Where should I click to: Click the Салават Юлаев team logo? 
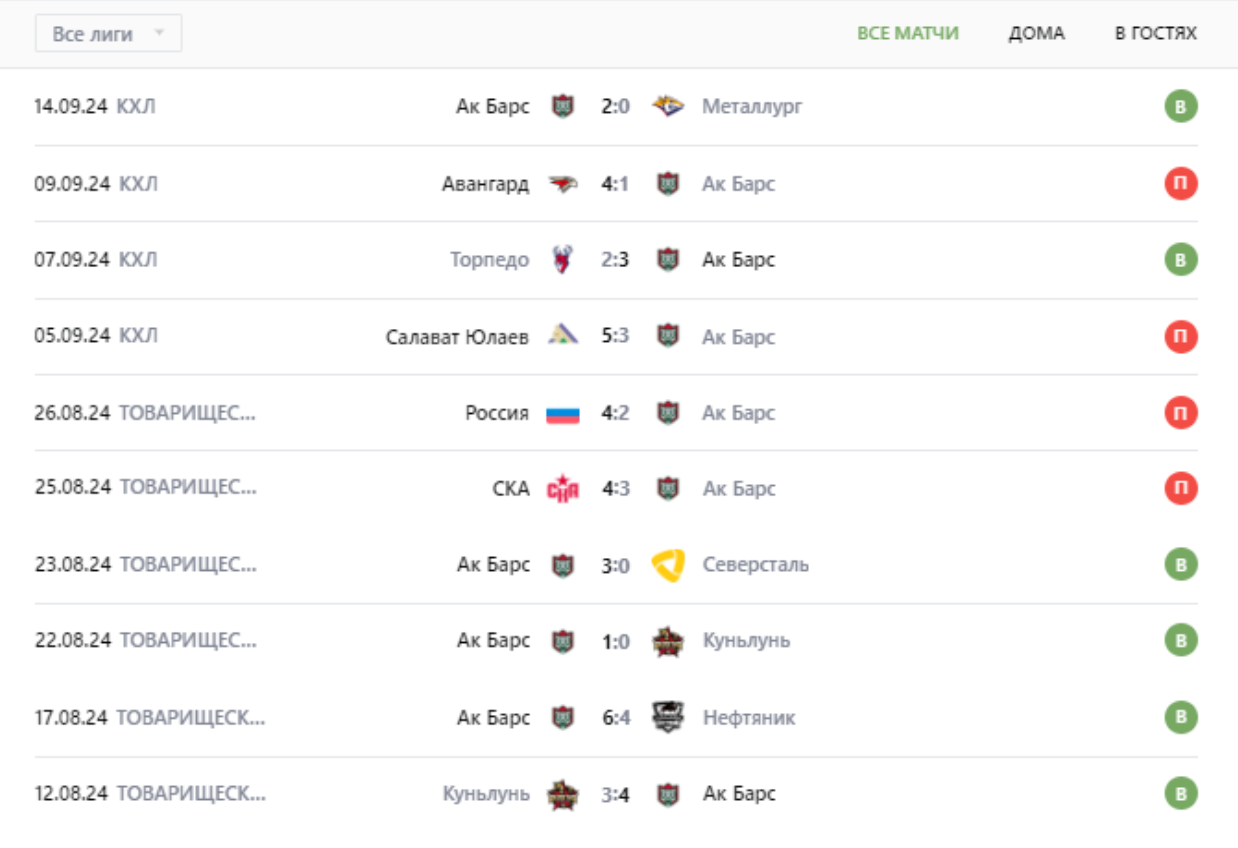coord(563,337)
